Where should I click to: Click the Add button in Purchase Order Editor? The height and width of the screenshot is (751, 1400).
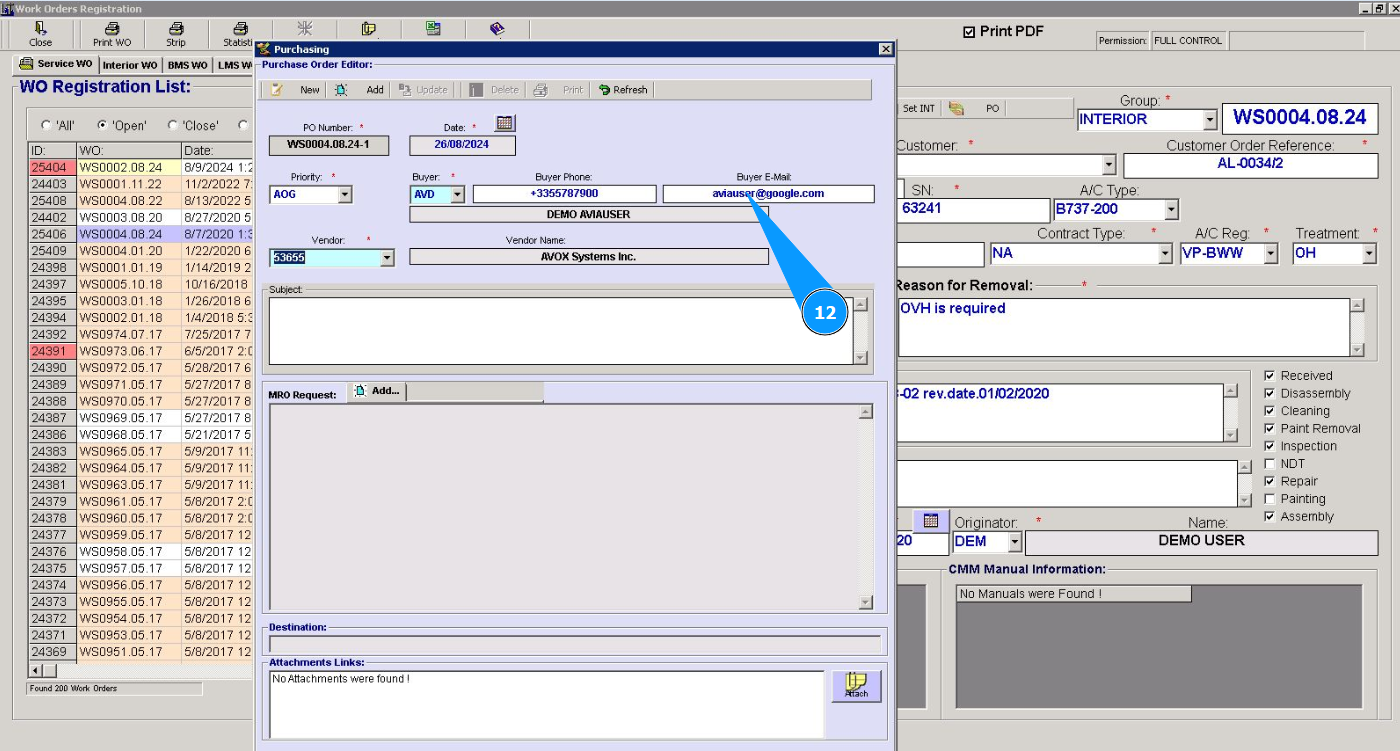click(x=360, y=90)
